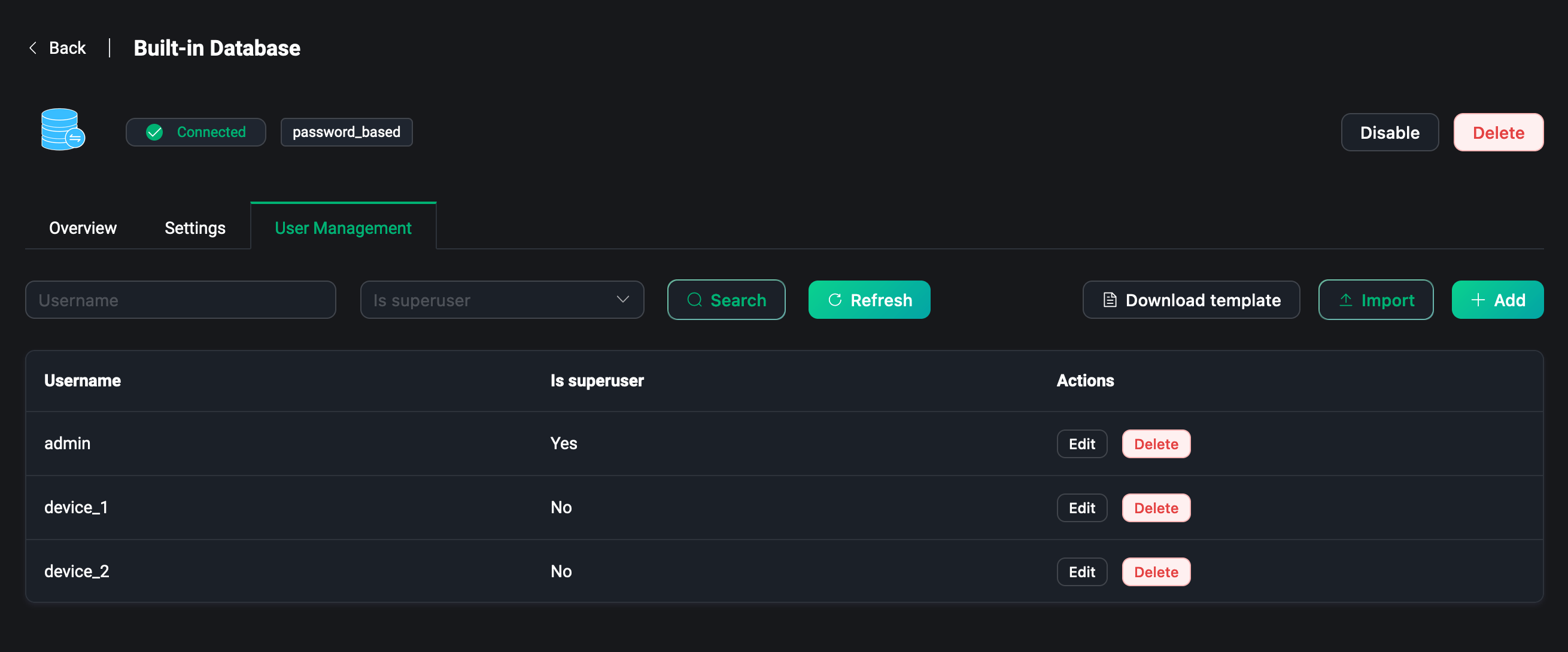
Task: Expand the Is superuser chevron arrow
Action: pyautogui.click(x=622, y=299)
